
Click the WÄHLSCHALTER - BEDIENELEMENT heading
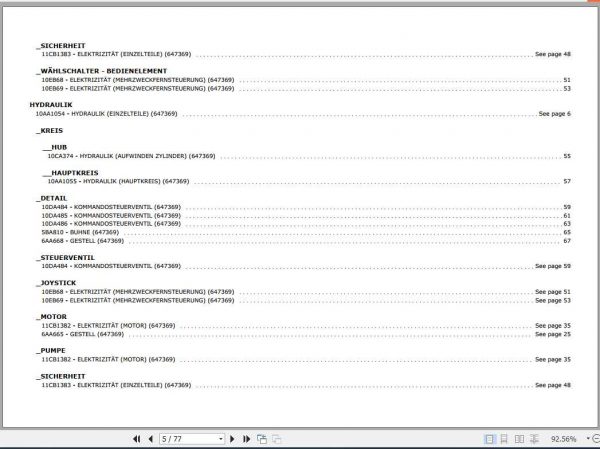click(x=102, y=71)
